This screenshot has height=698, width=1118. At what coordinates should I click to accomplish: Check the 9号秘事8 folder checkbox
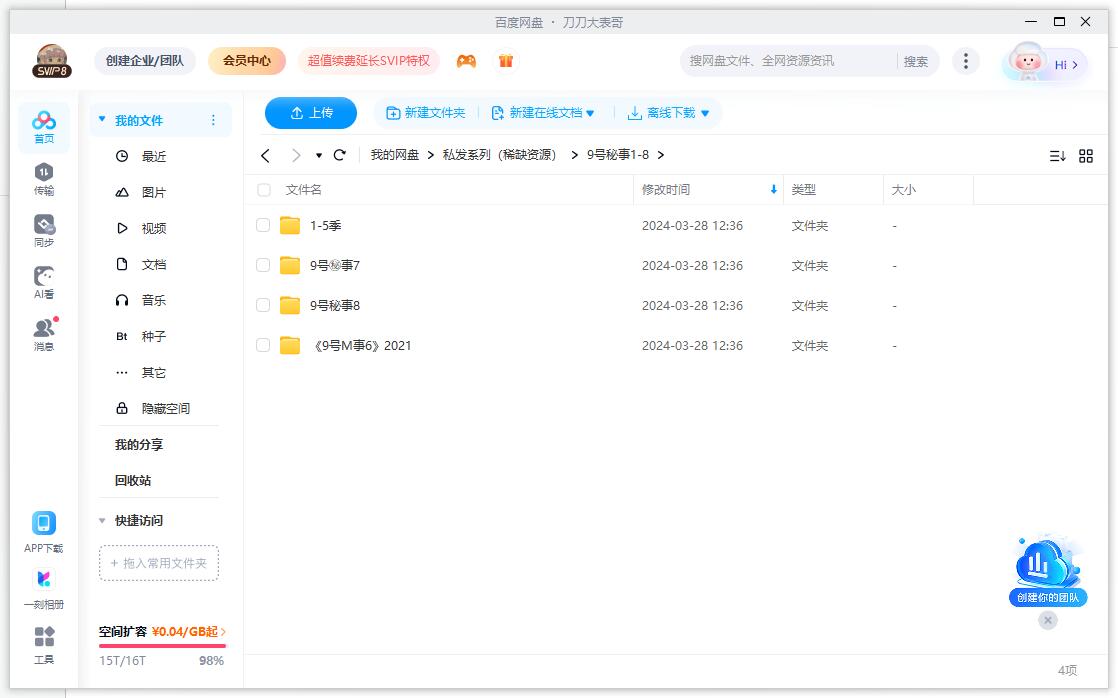263,305
